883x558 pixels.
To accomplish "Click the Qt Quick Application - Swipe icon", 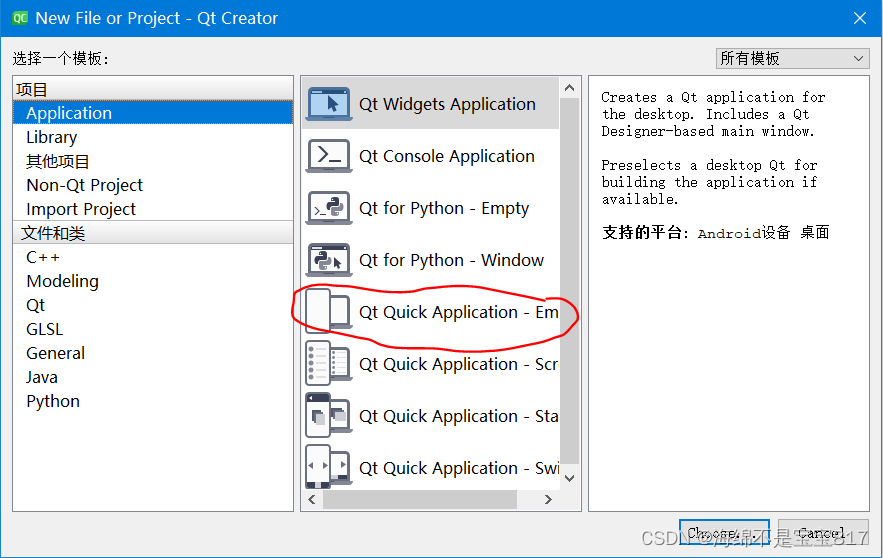I will click(x=329, y=467).
